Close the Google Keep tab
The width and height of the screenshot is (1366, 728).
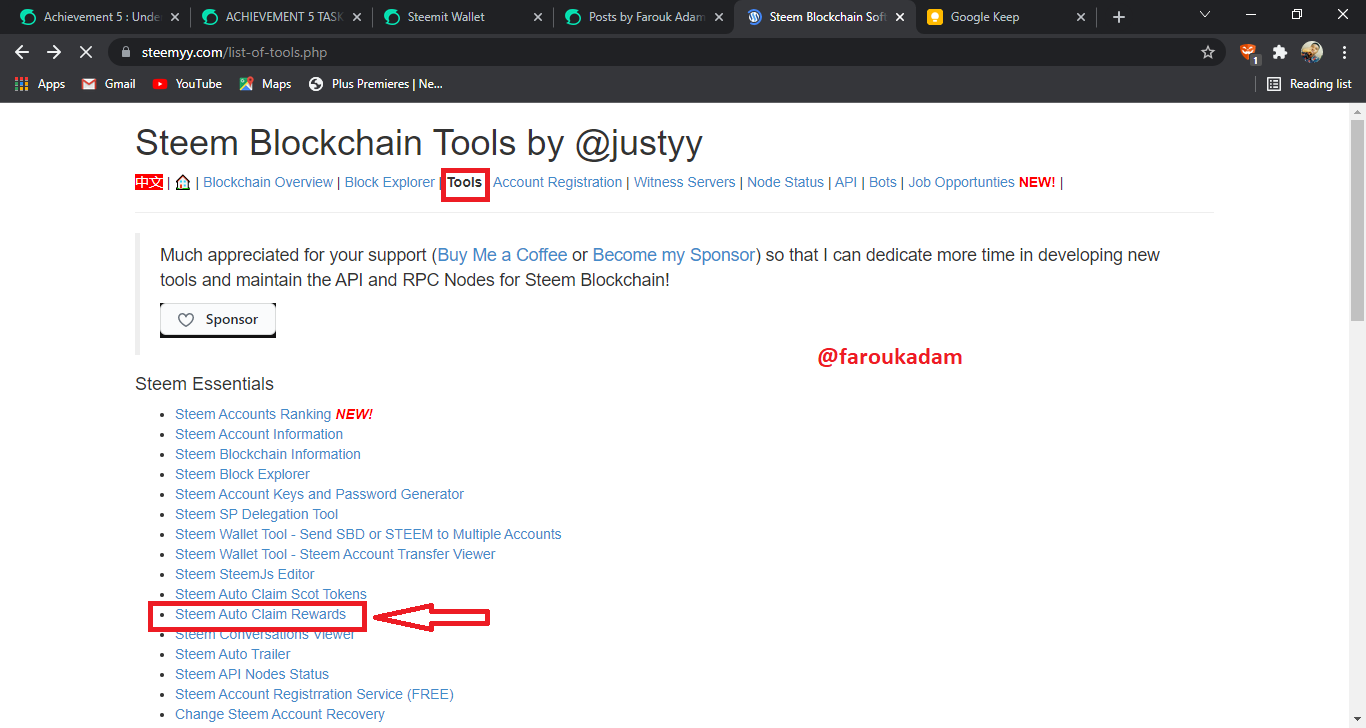pos(1082,17)
